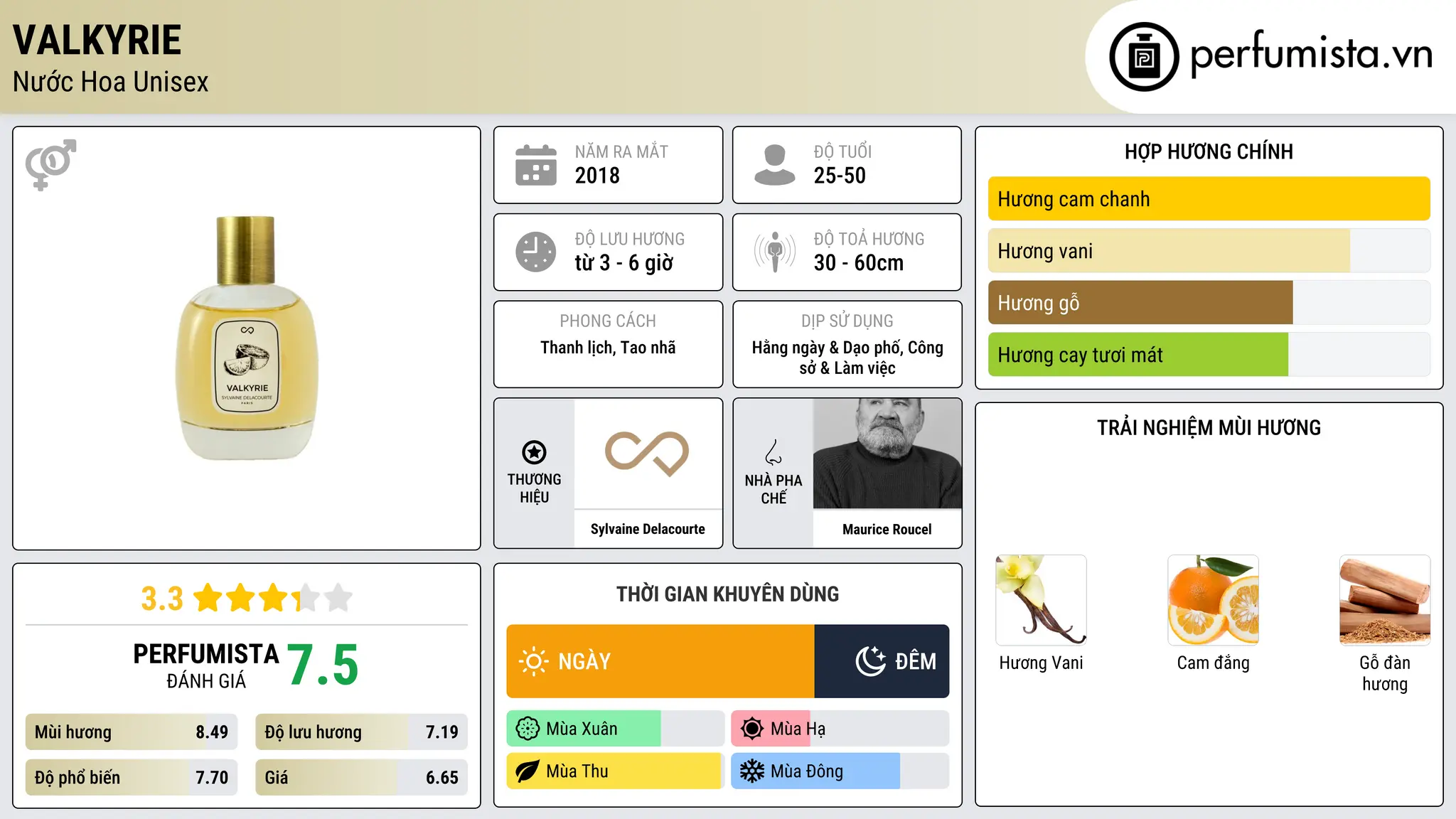Screen dimensions: 1456x819
Task: Click the launch year value 2018
Action: point(597,176)
